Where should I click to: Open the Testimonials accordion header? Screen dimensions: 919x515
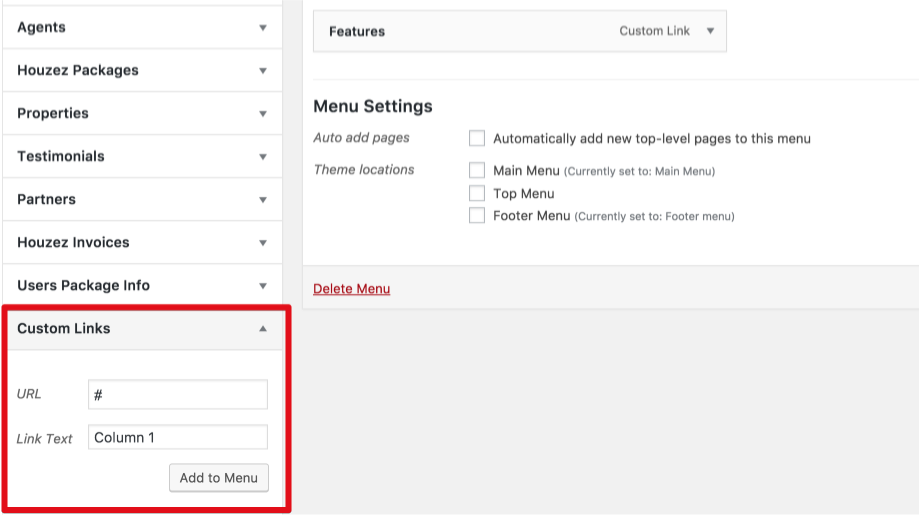142,156
